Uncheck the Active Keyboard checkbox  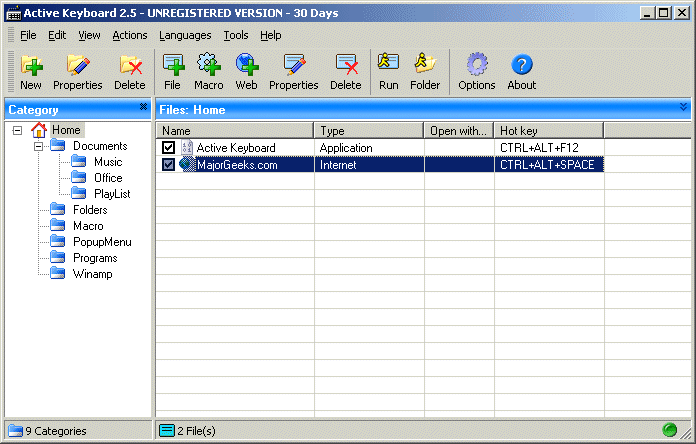[168, 147]
